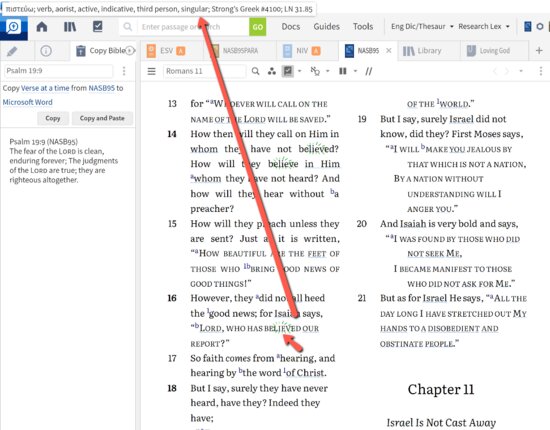550x430 pixels.
Task: Expand the resource link set dropdown arrow
Action: tap(328, 71)
